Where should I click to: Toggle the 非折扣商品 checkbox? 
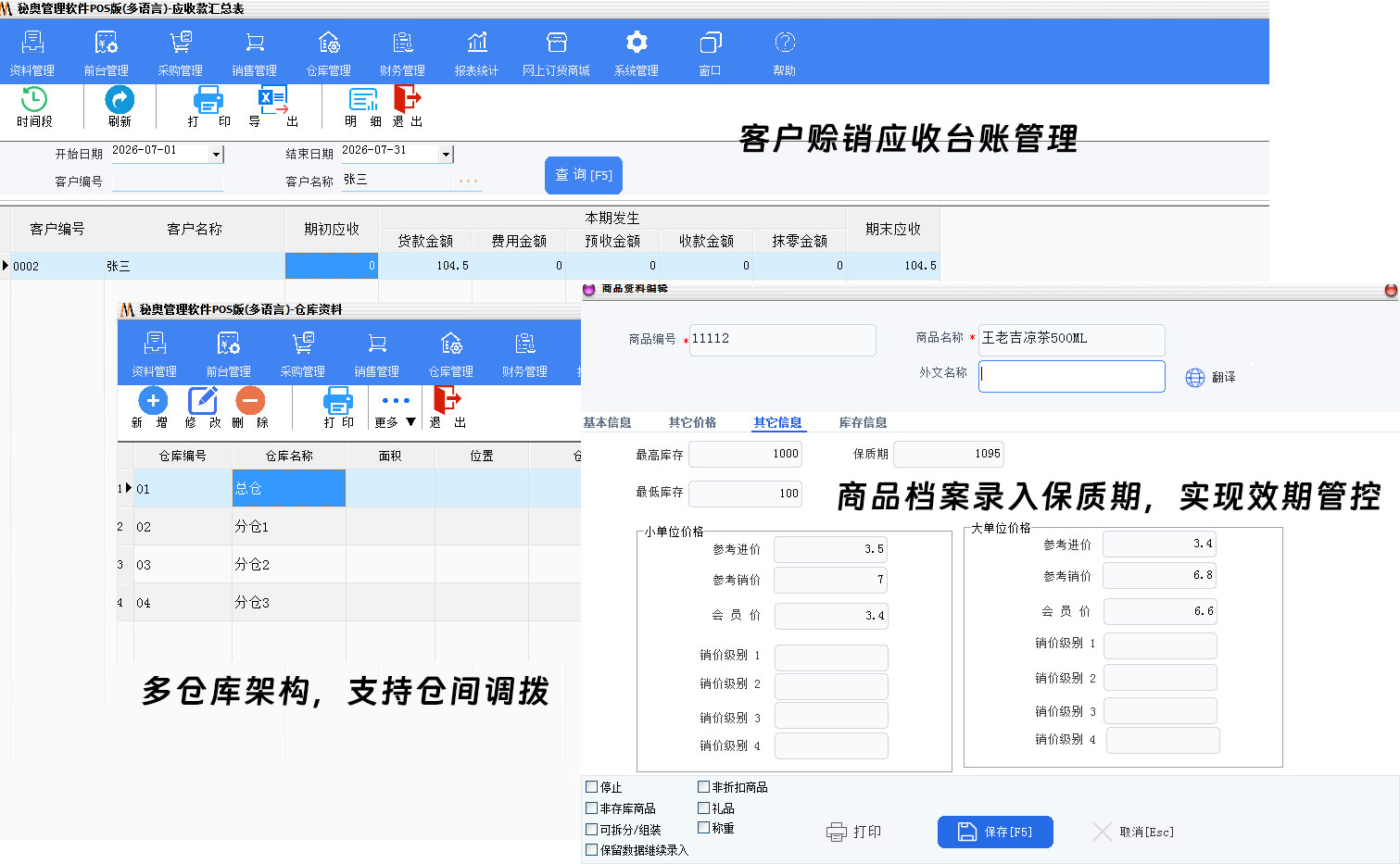[x=703, y=786]
